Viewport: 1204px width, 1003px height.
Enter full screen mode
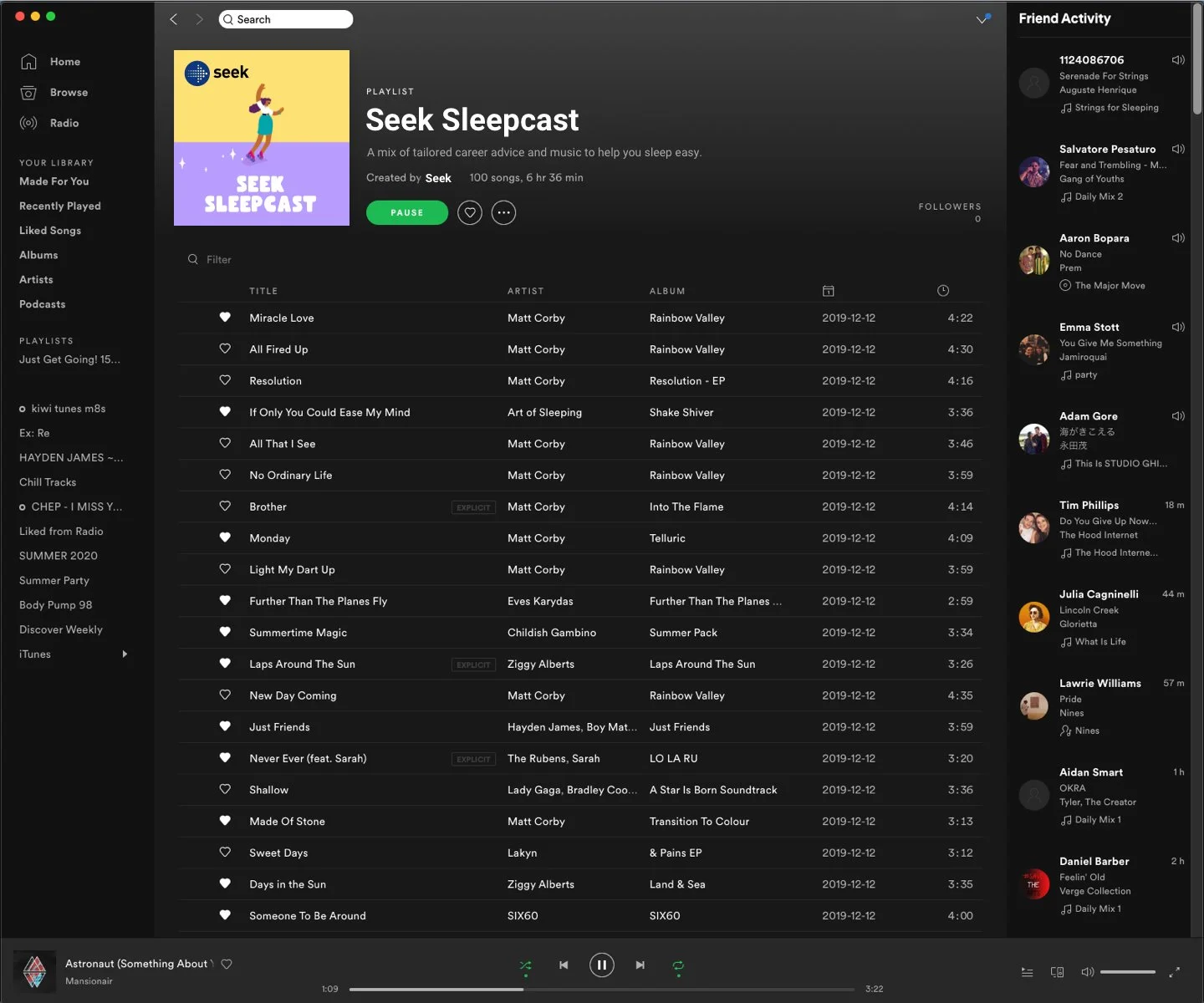click(x=1174, y=972)
